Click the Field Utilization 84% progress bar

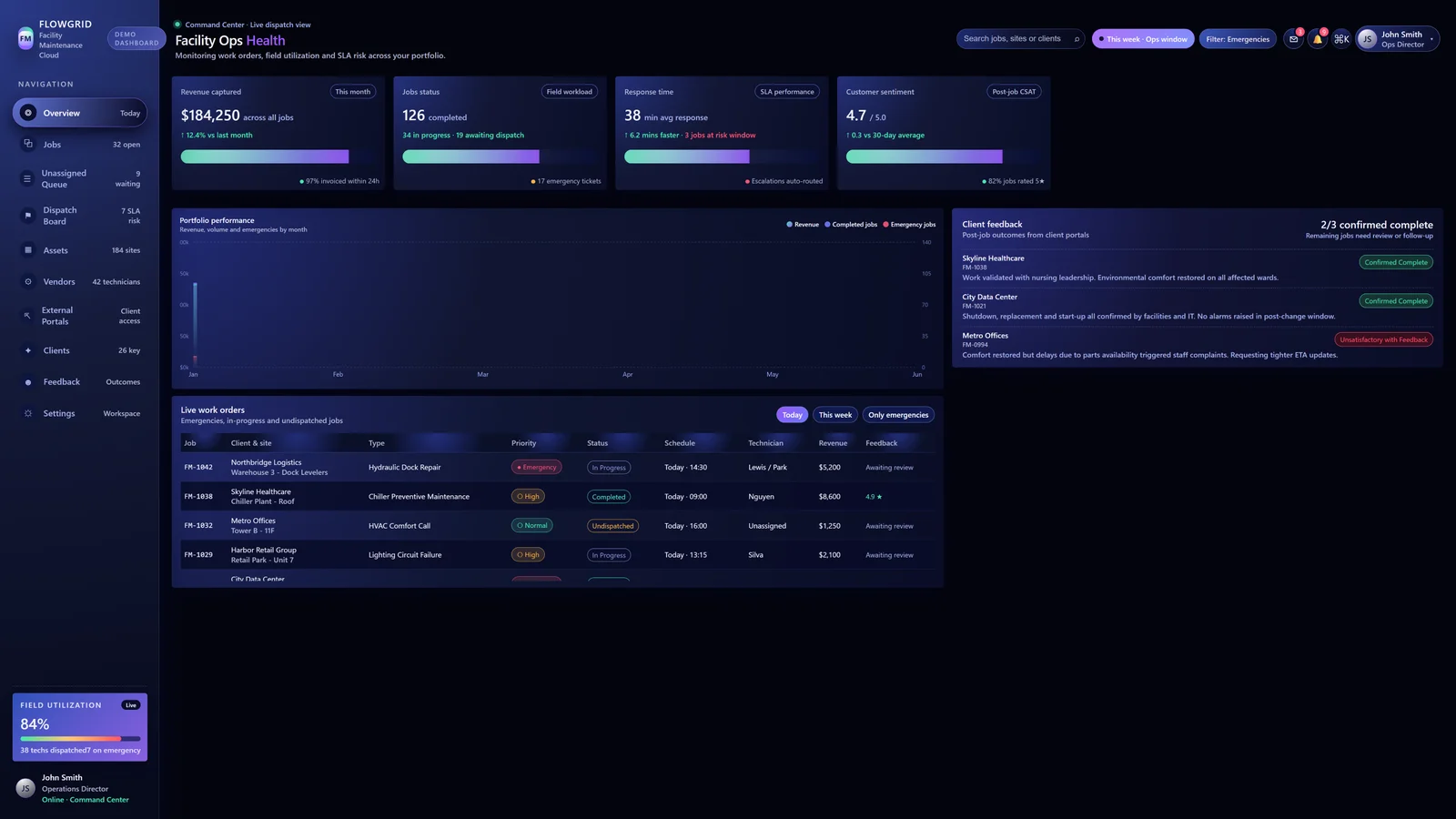(x=79, y=739)
